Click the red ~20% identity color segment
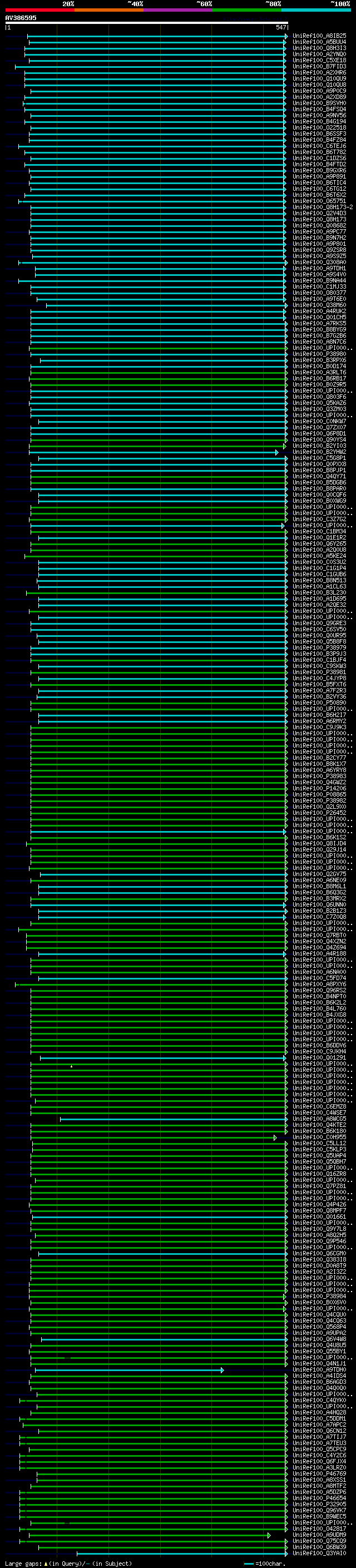The height and width of the screenshot is (1568, 356). (39, 10)
